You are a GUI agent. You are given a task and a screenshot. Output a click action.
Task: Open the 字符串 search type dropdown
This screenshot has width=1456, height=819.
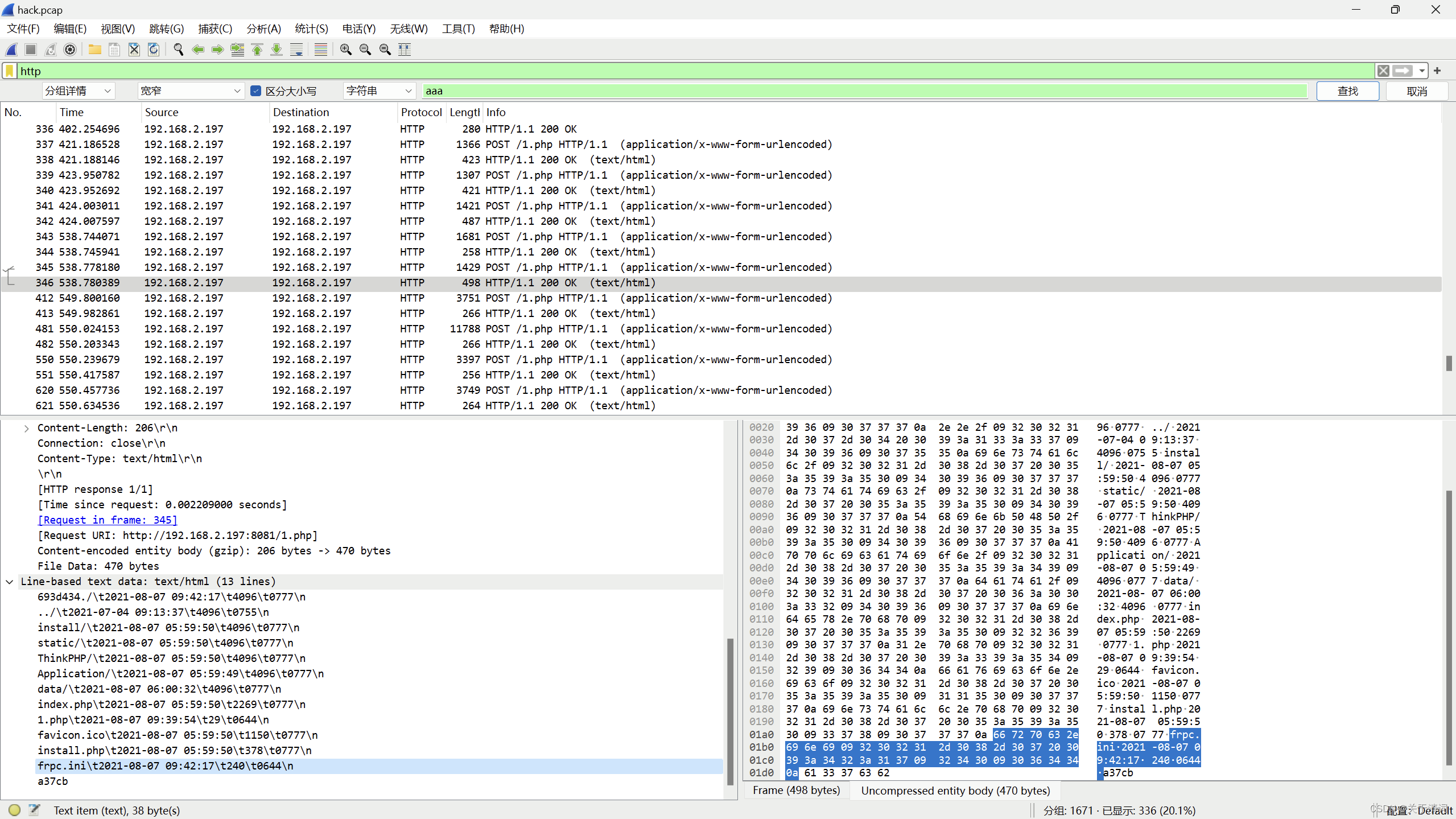click(378, 91)
